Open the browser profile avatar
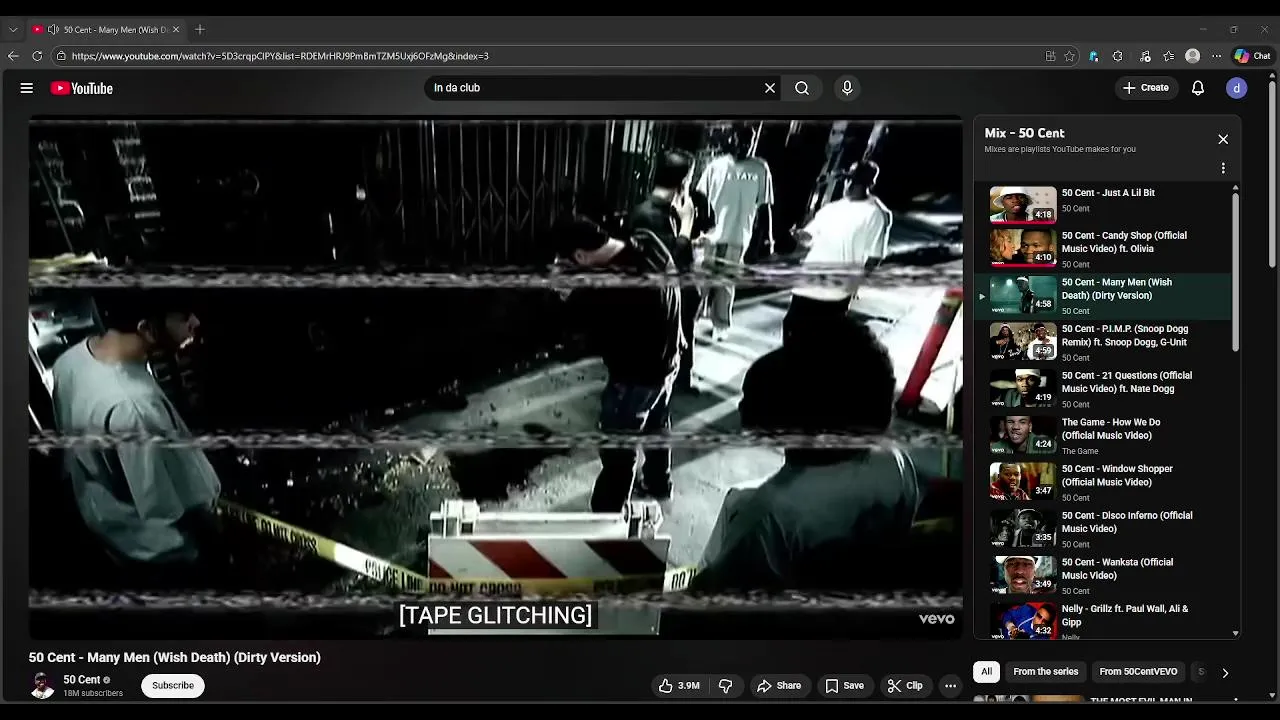Screen dimensions: 1280x720 point(1192,56)
